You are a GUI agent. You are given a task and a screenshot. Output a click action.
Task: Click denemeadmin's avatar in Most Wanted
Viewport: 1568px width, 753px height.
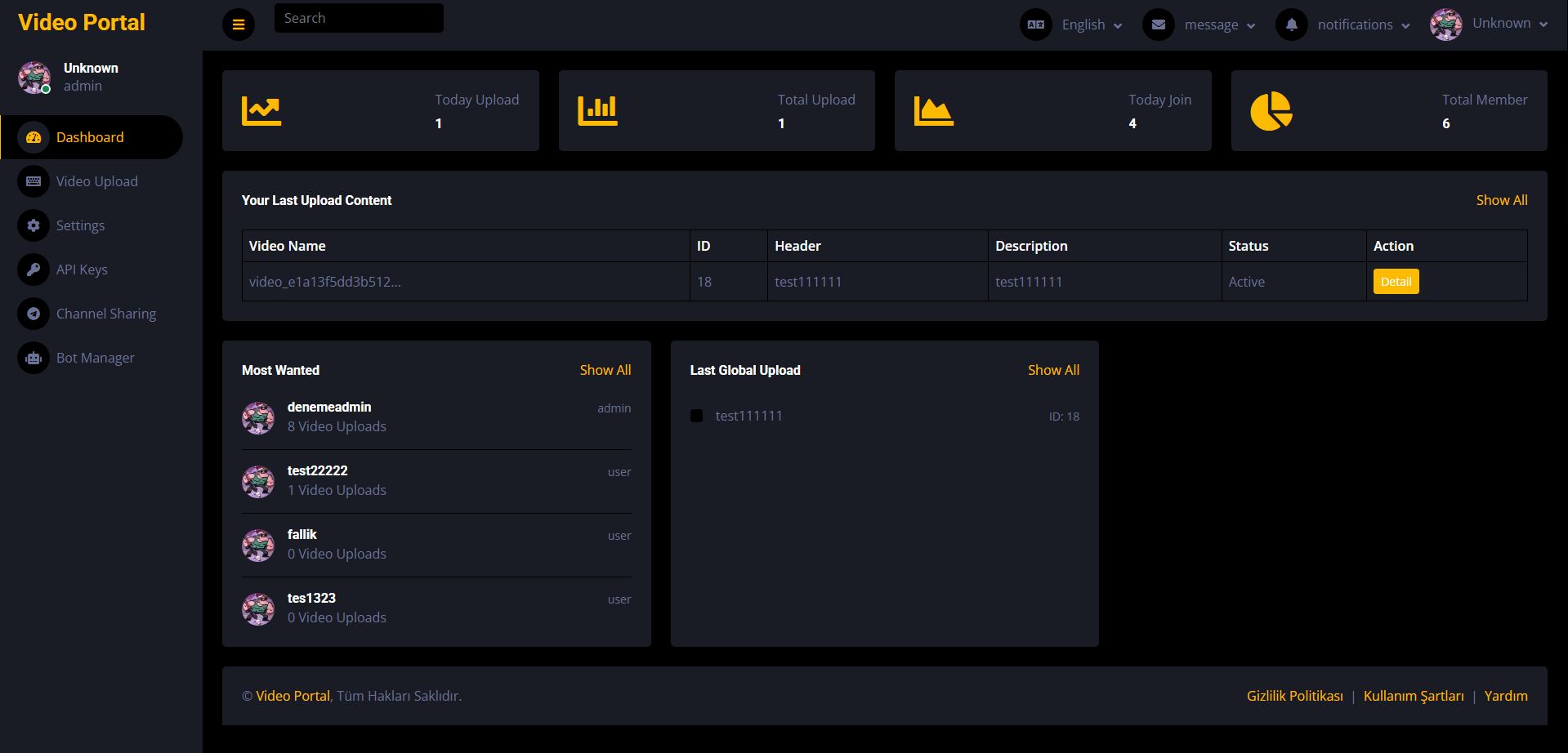(x=258, y=417)
